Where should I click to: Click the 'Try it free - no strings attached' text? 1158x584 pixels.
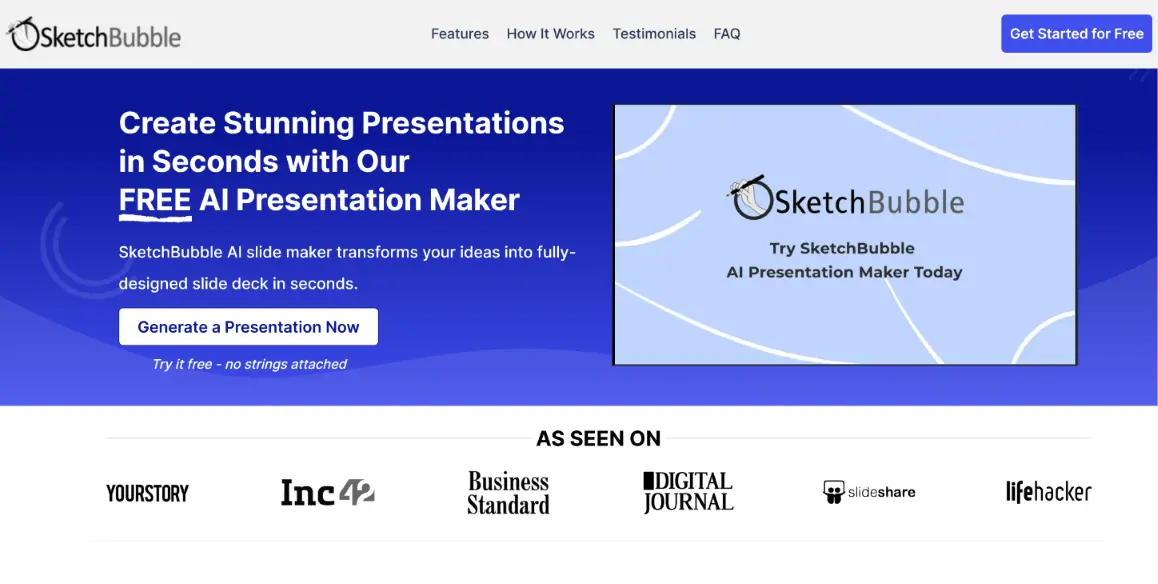[x=249, y=365]
